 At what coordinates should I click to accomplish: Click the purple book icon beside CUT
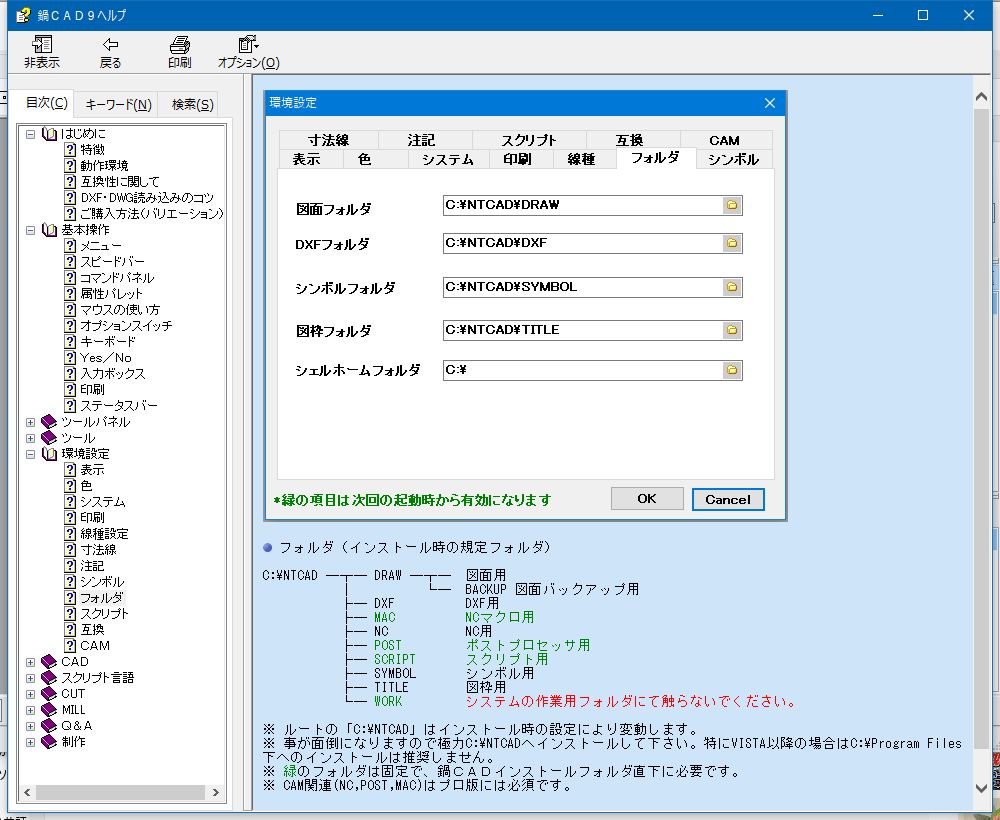(49, 693)
